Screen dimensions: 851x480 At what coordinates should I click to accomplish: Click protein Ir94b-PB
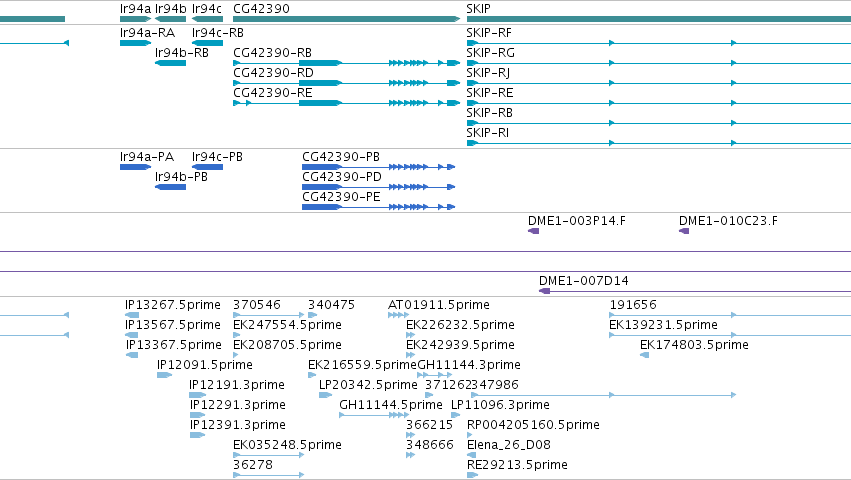pos(170,187)
